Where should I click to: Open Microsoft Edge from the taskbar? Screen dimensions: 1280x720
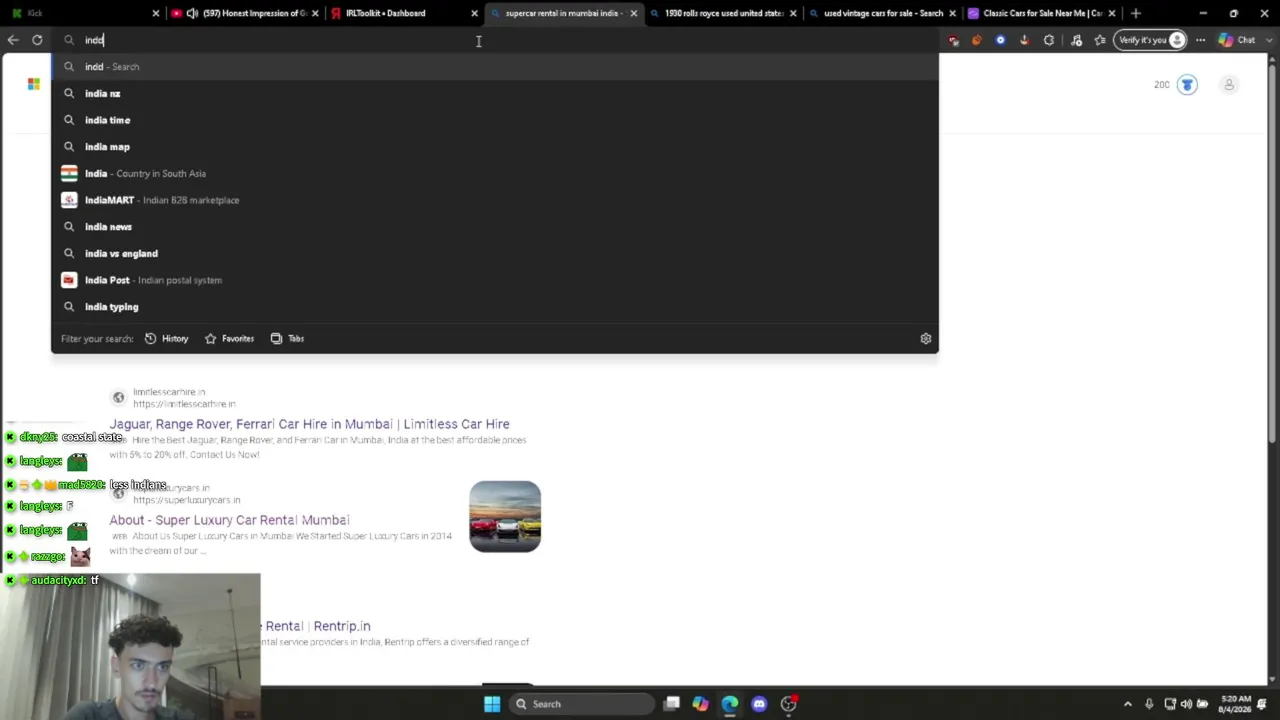pos(730,704)
